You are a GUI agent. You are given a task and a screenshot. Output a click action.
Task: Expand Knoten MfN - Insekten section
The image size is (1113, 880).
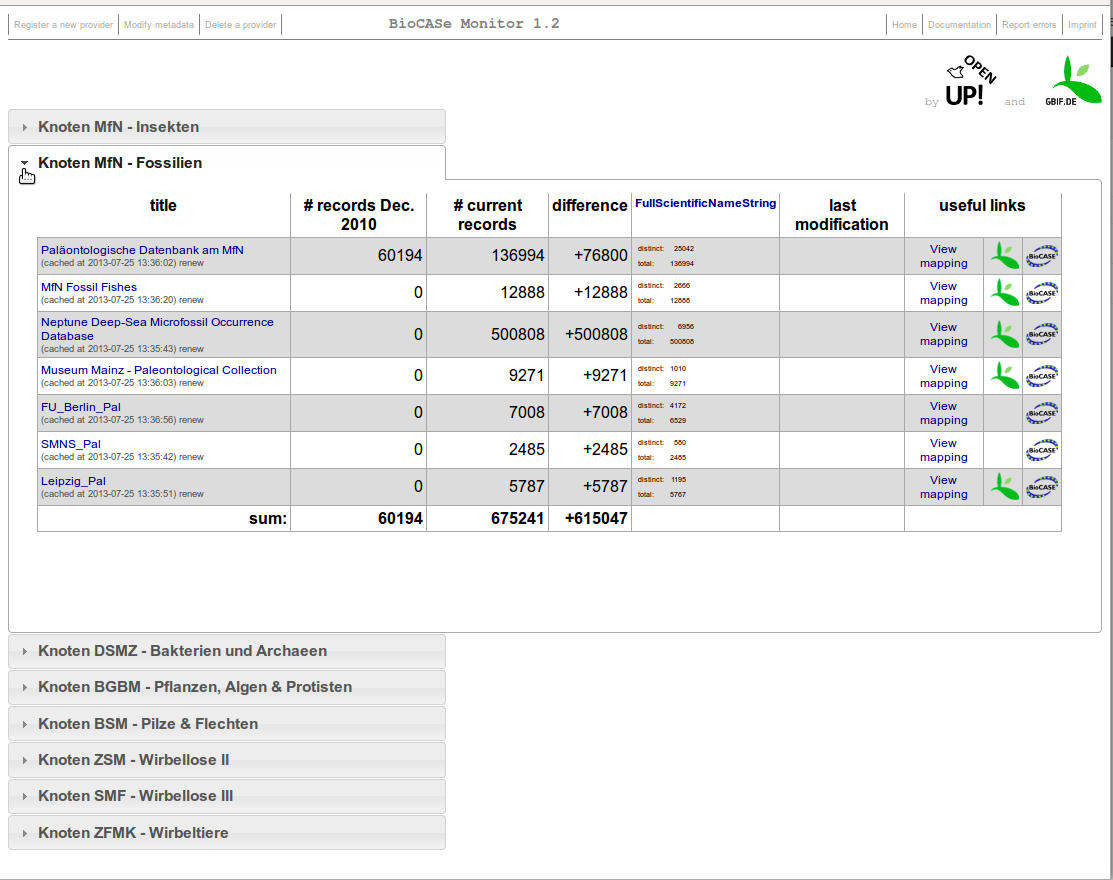coord(226,127)
